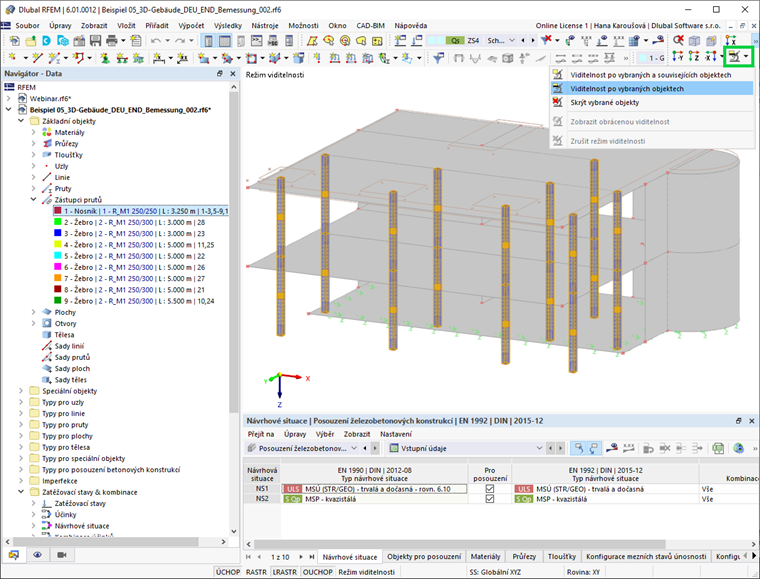Collapse the Zástupci prutů tree node
The width and height of the screenshot is (760, 579).
[x=33, y=200]
